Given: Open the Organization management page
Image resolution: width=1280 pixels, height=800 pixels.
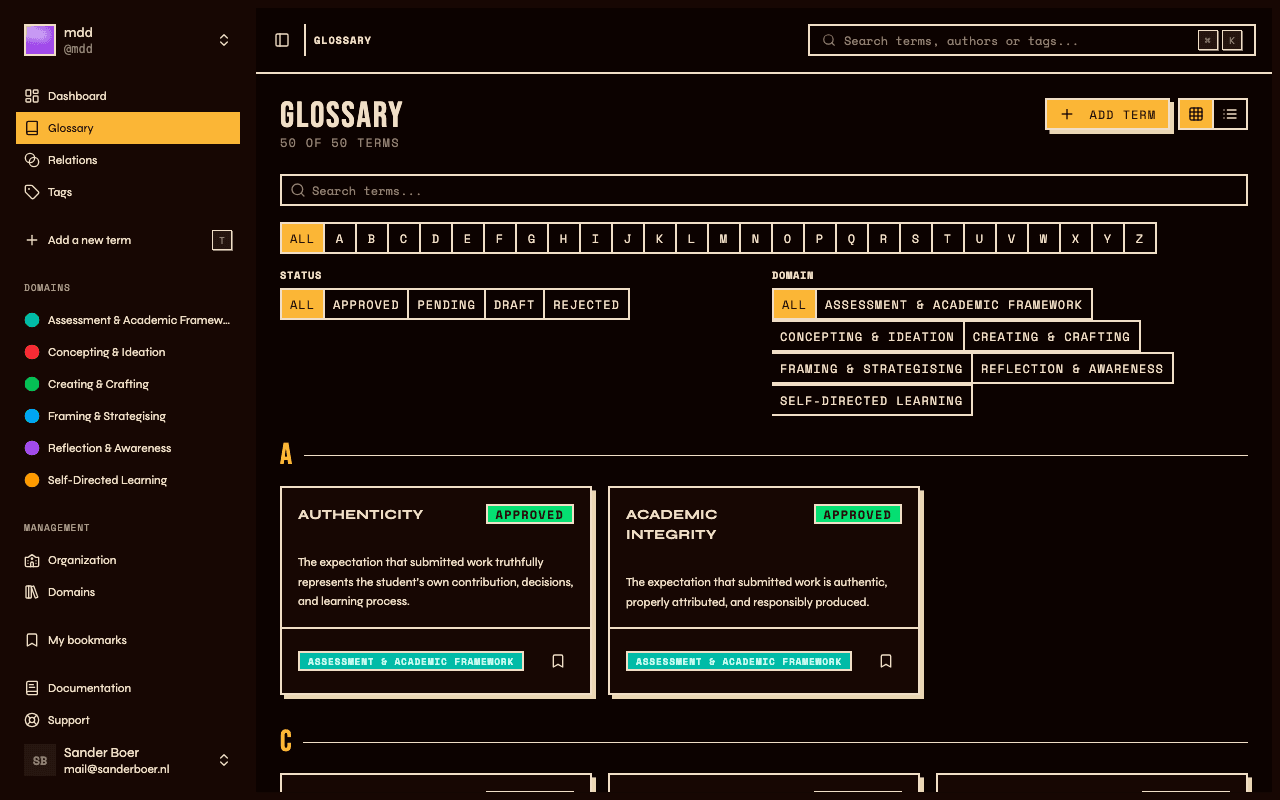Looking at the screenshot, I should [x=82, y=559].
